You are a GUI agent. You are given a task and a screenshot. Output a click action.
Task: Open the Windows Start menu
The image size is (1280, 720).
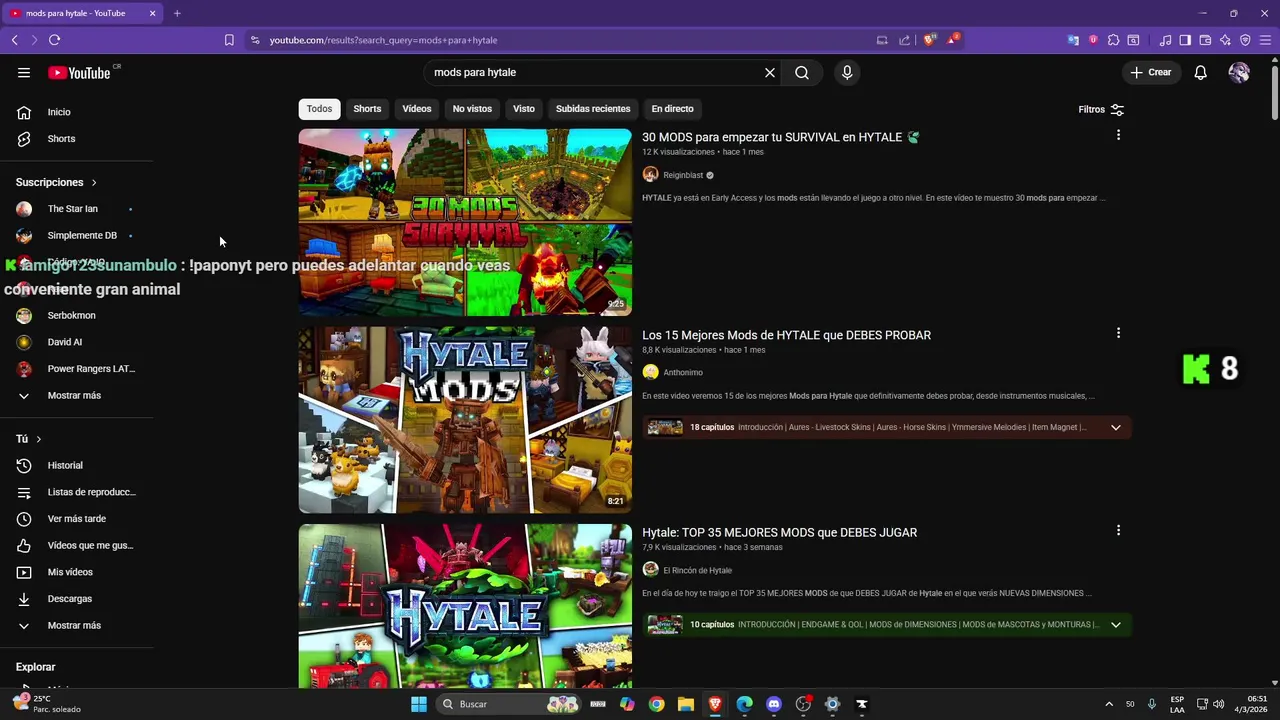[419, 704]
